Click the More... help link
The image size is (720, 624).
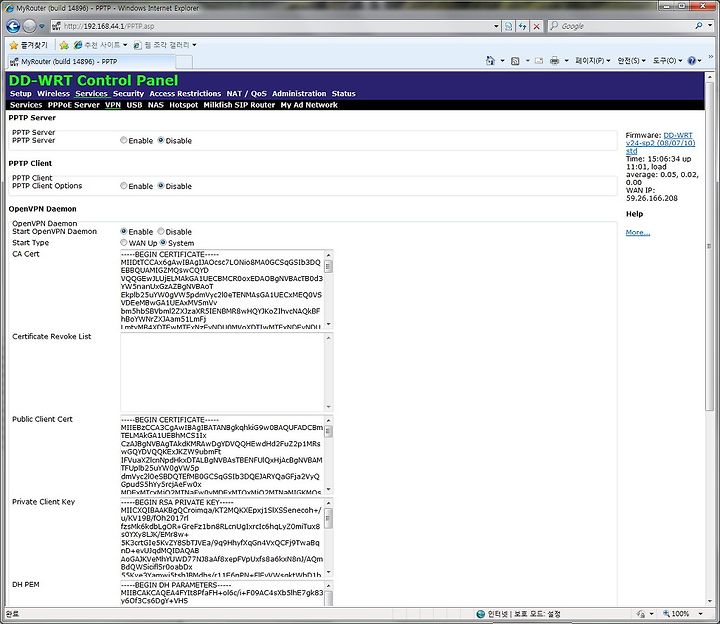[637, 232]
